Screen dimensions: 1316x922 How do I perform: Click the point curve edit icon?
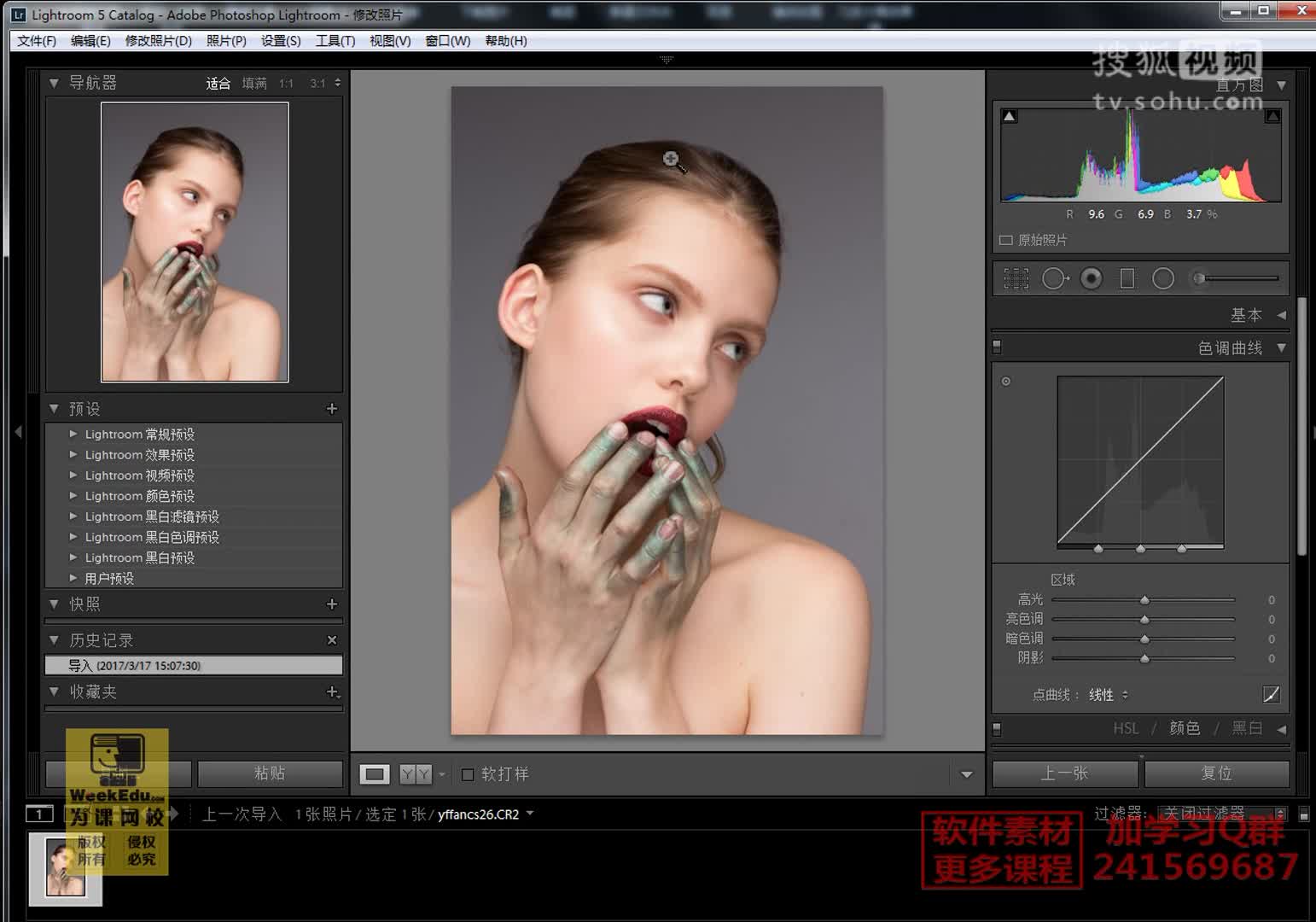click(1271, 695)
